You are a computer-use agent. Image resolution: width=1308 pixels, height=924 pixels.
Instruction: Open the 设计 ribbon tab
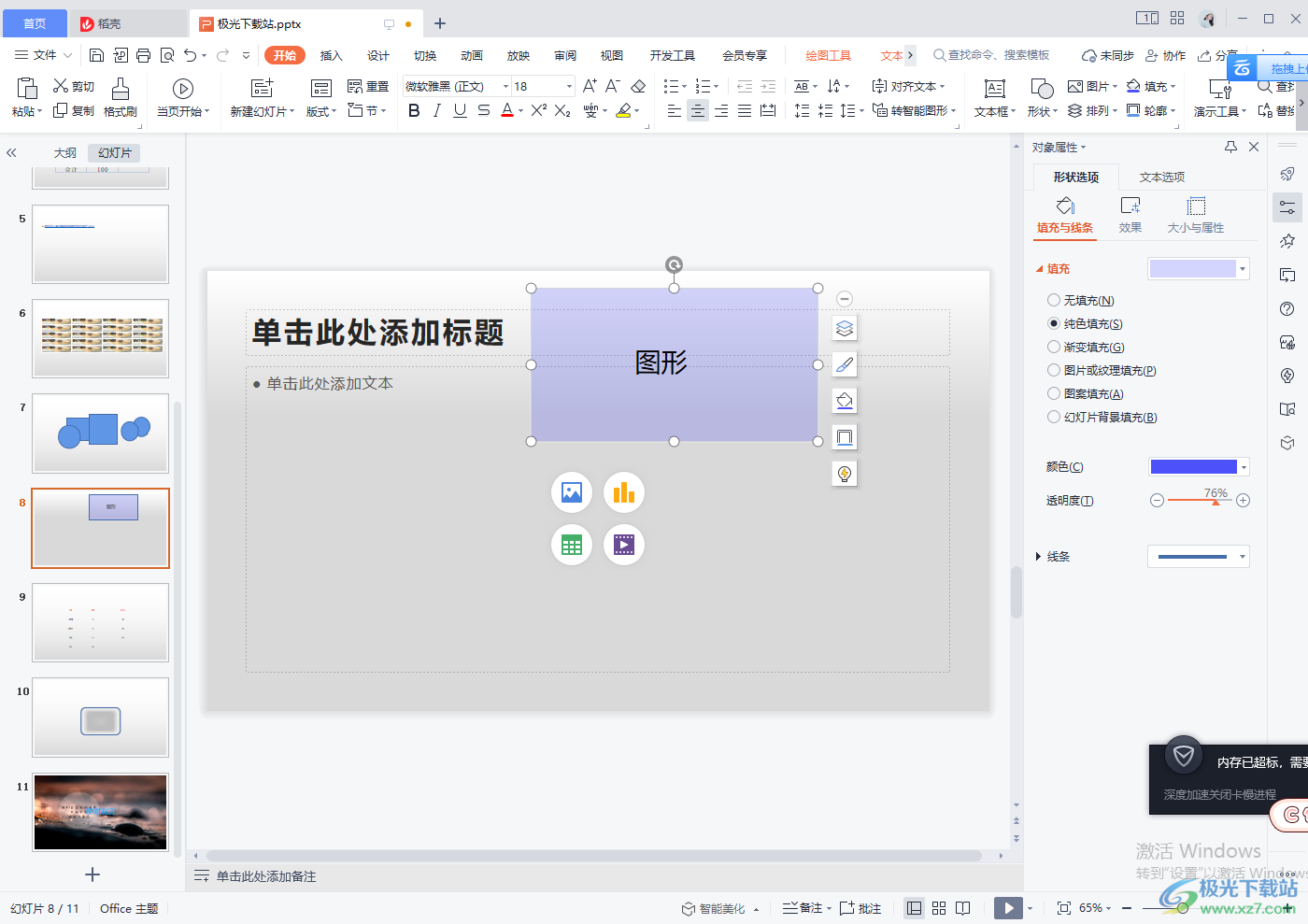pos(377,55)
